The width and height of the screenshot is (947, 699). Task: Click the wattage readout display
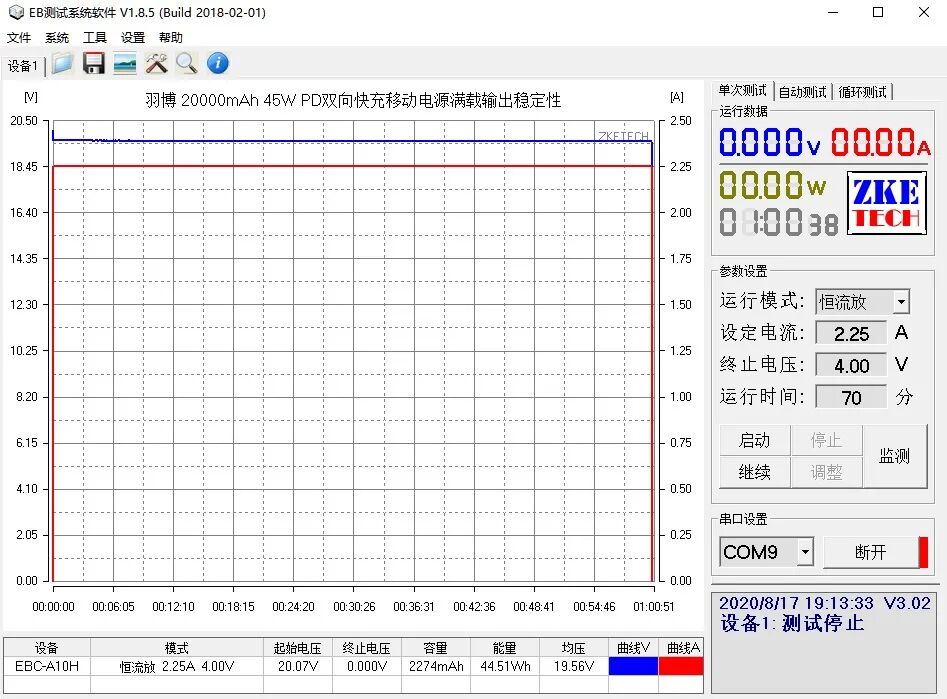click(772, 185)
